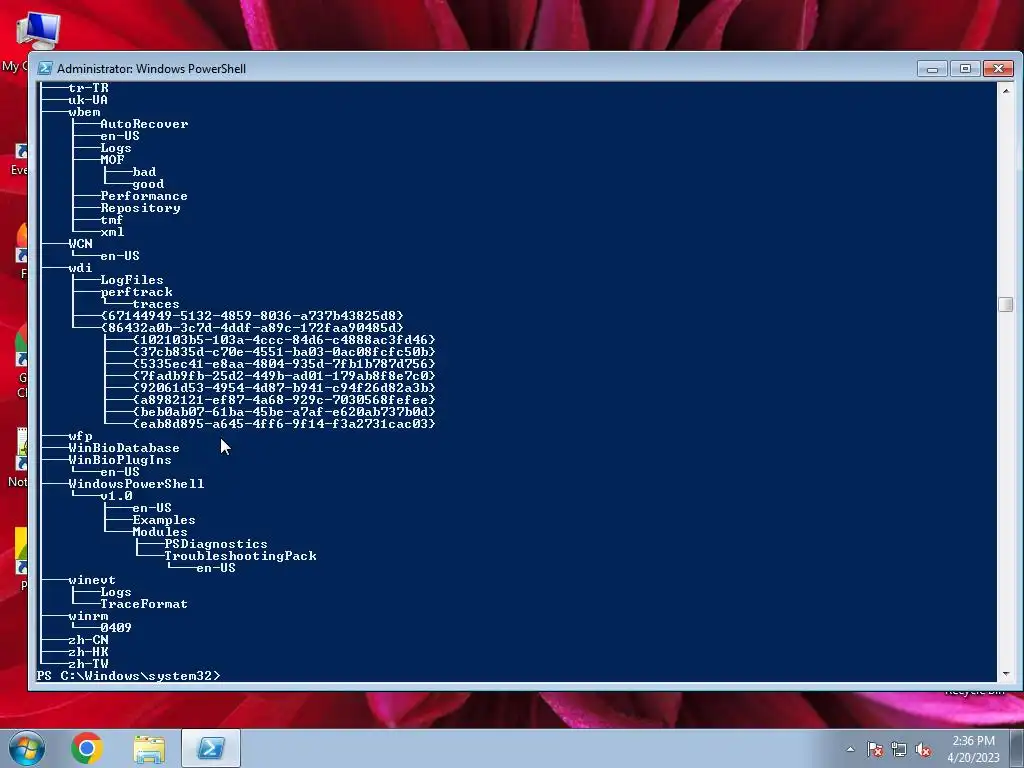
Task: Click the good folder under MOF
Action: [148, 184]
